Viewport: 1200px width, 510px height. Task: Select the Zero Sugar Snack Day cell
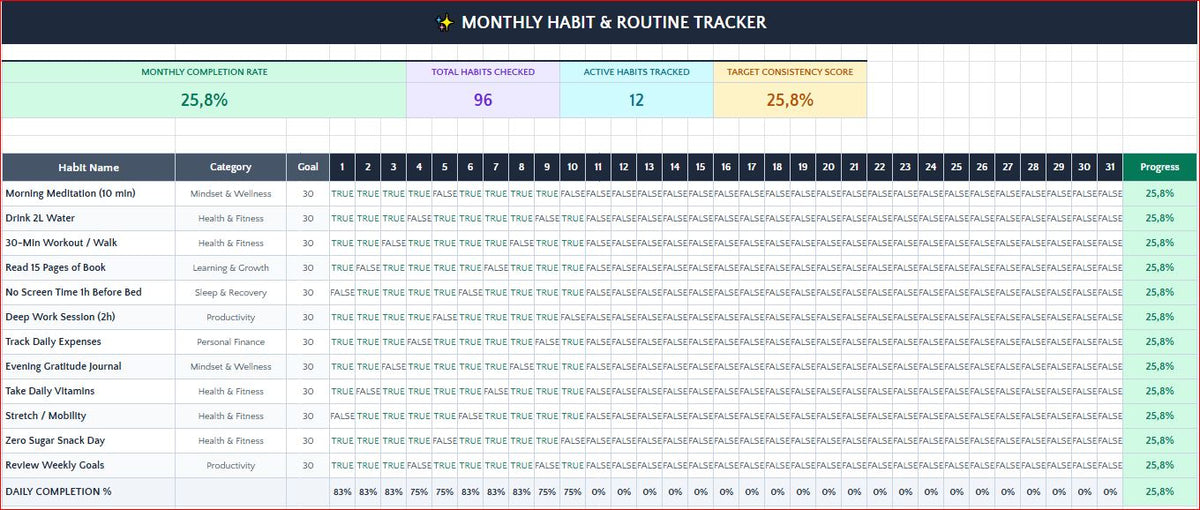88,441
